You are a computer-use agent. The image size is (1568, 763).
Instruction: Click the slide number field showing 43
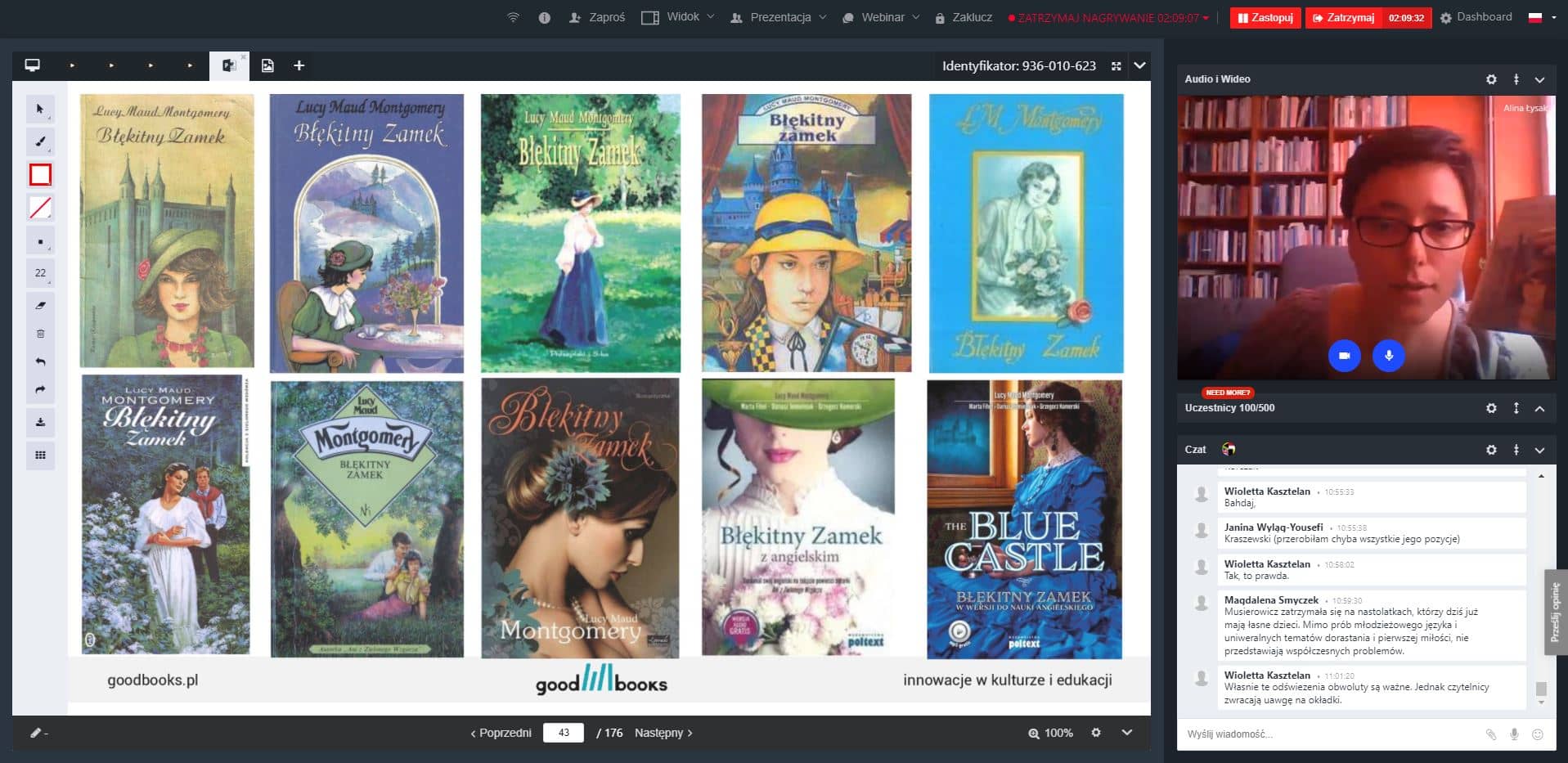[x=564, y=733]
